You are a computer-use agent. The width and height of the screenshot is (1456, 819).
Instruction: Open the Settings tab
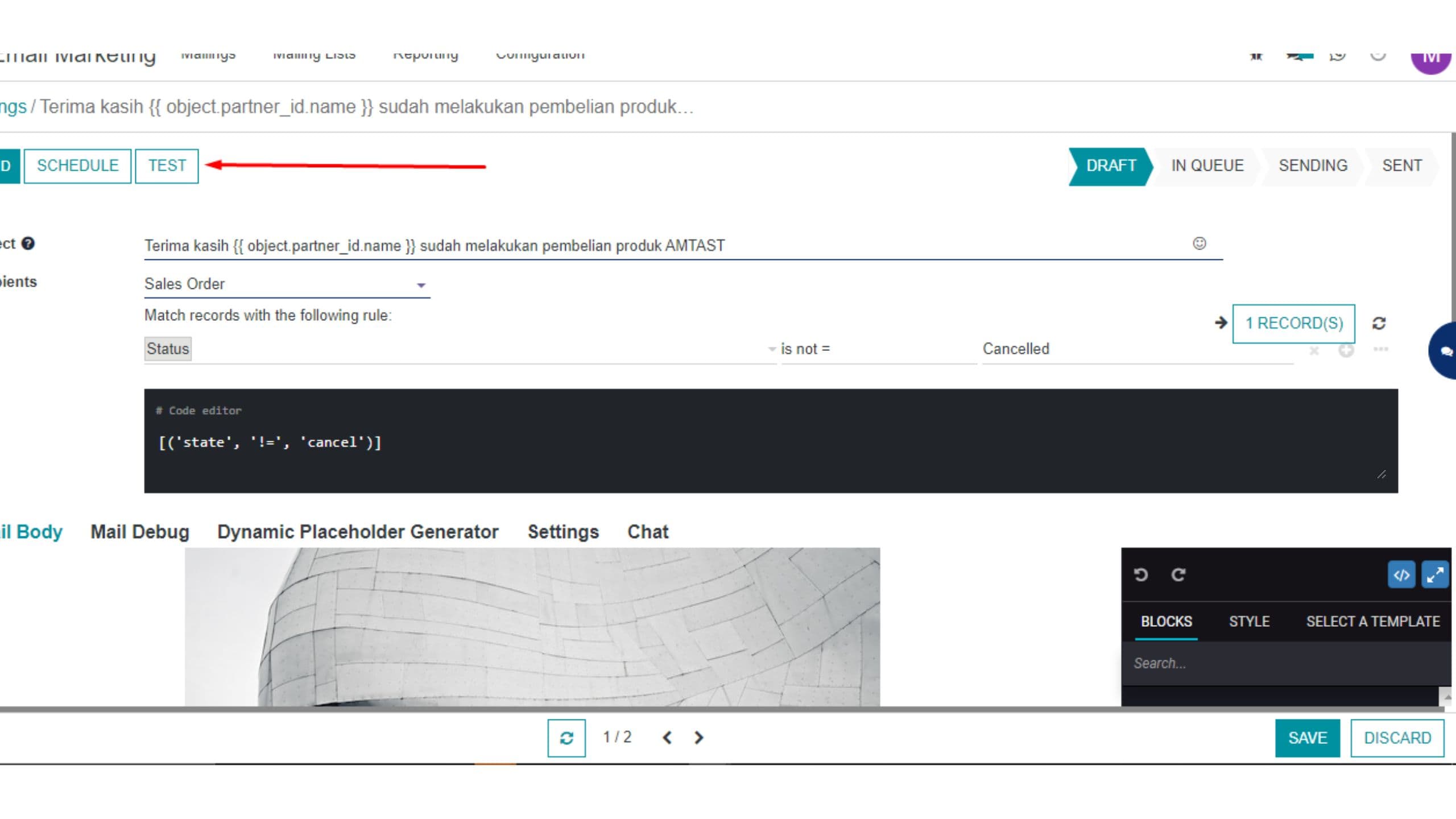point(563,532)
